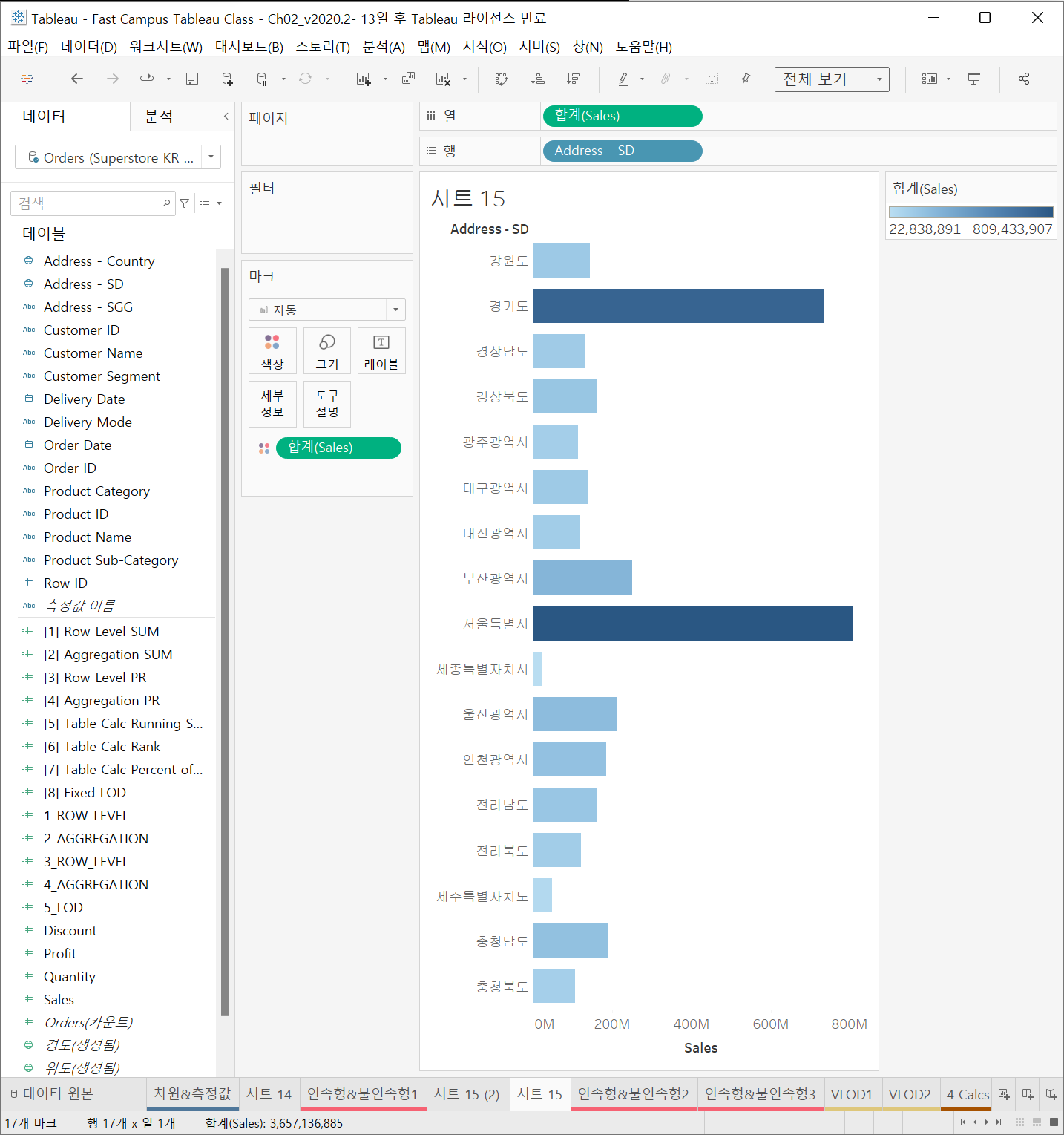Open the Orders data source dropdown
Viewport: 1064px width, 1135px height.
211,157
